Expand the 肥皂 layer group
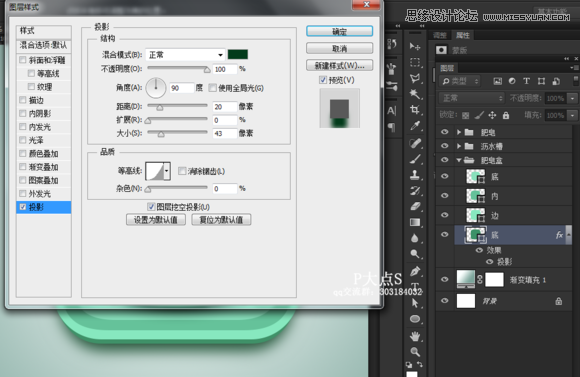This screenshot has width=580, height=377. (459, 132)
